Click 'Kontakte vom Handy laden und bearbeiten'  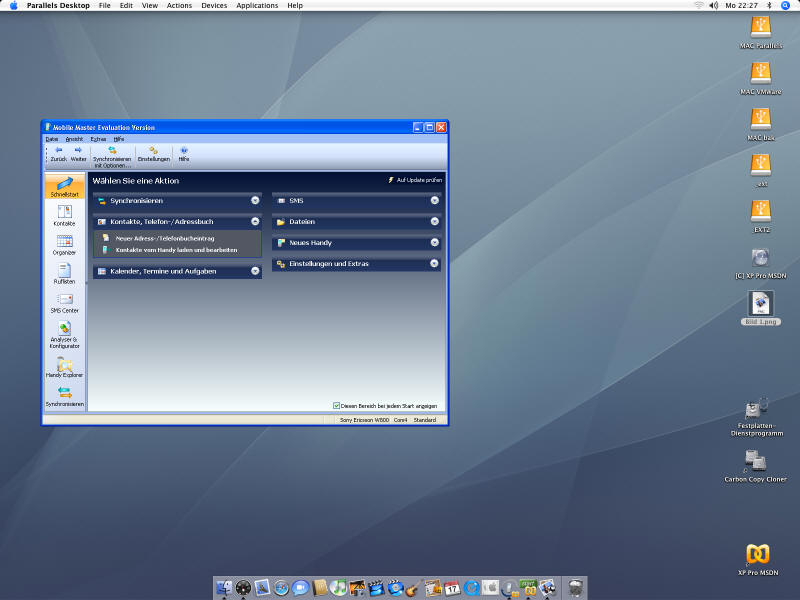click(x=176, y=250)
